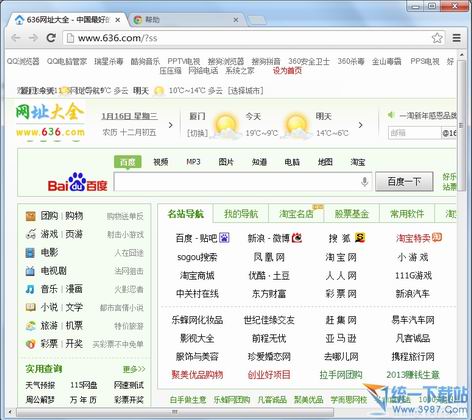
Task: Bookmark page with the star icon
Action: pyautogui.click(x=437, y=38)
